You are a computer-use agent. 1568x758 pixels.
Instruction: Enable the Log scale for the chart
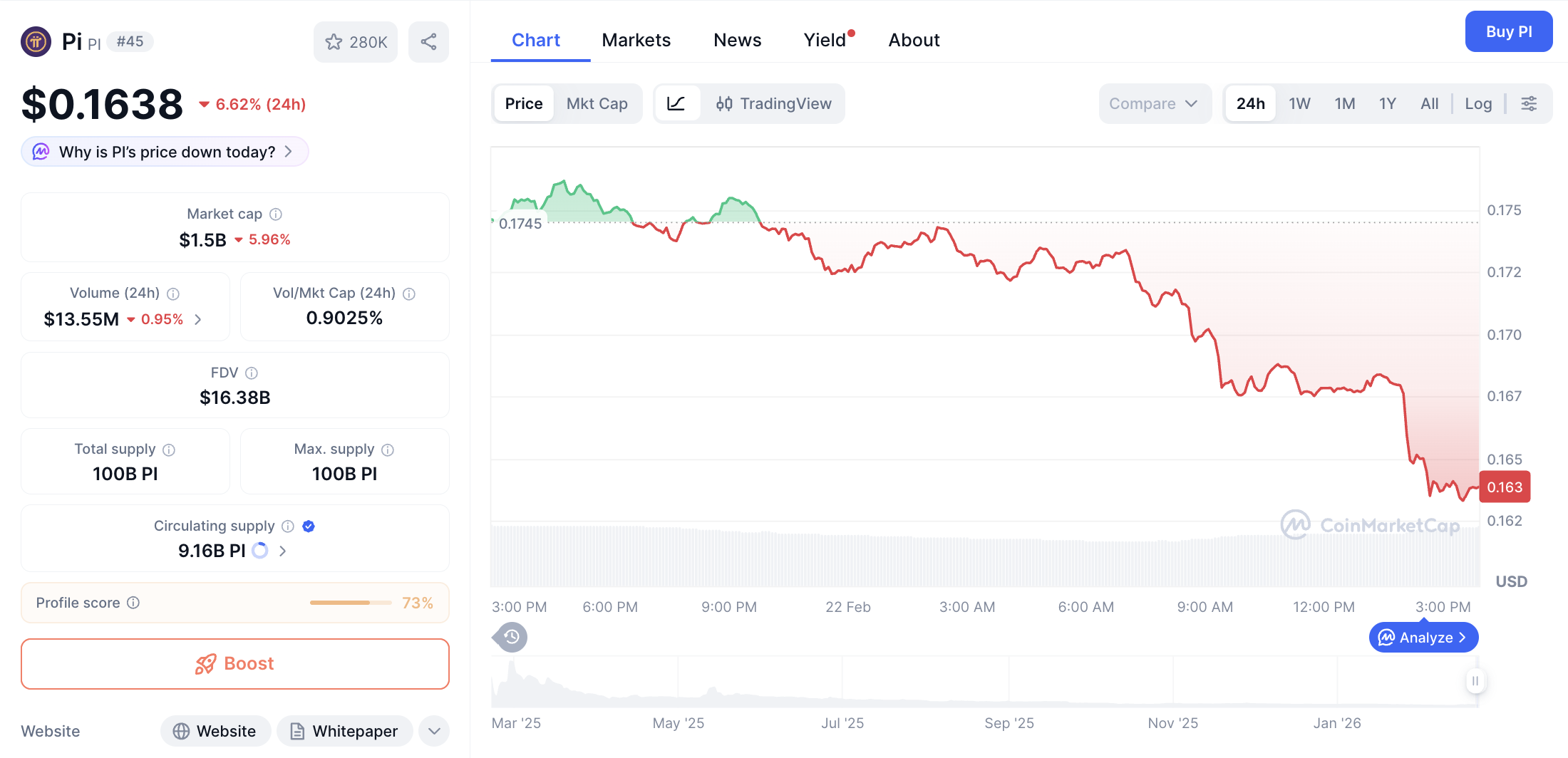(x=1478, y=103)
